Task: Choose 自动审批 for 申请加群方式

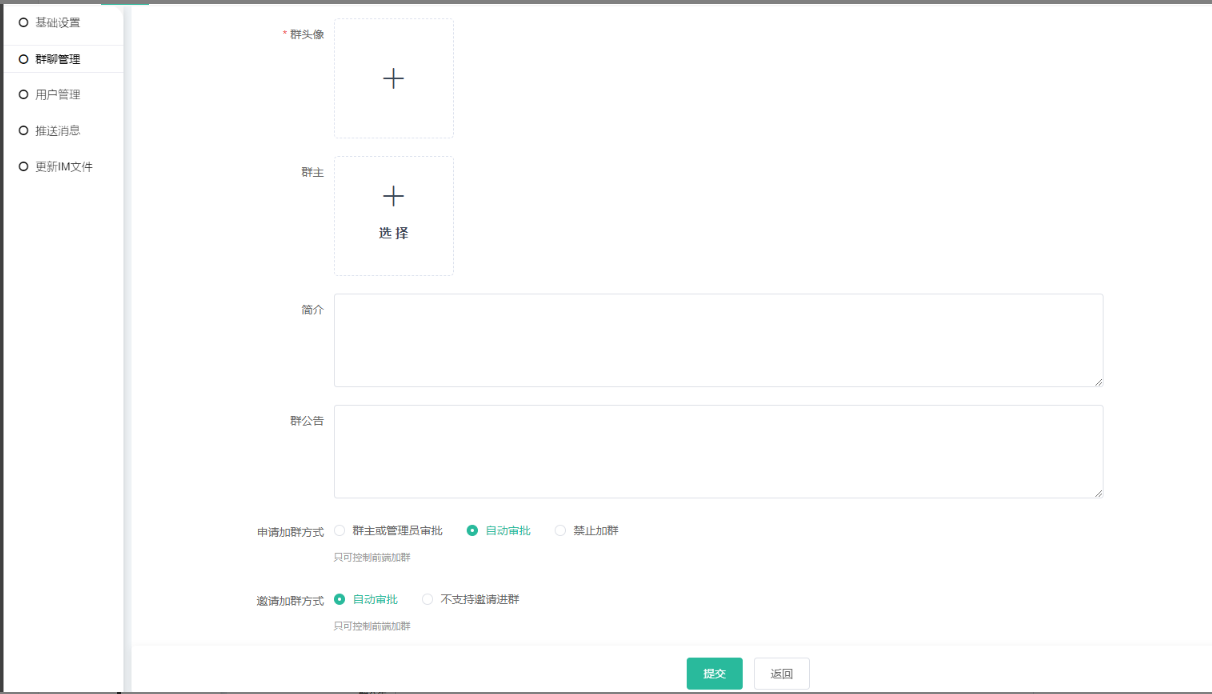Action: point(473,531)
